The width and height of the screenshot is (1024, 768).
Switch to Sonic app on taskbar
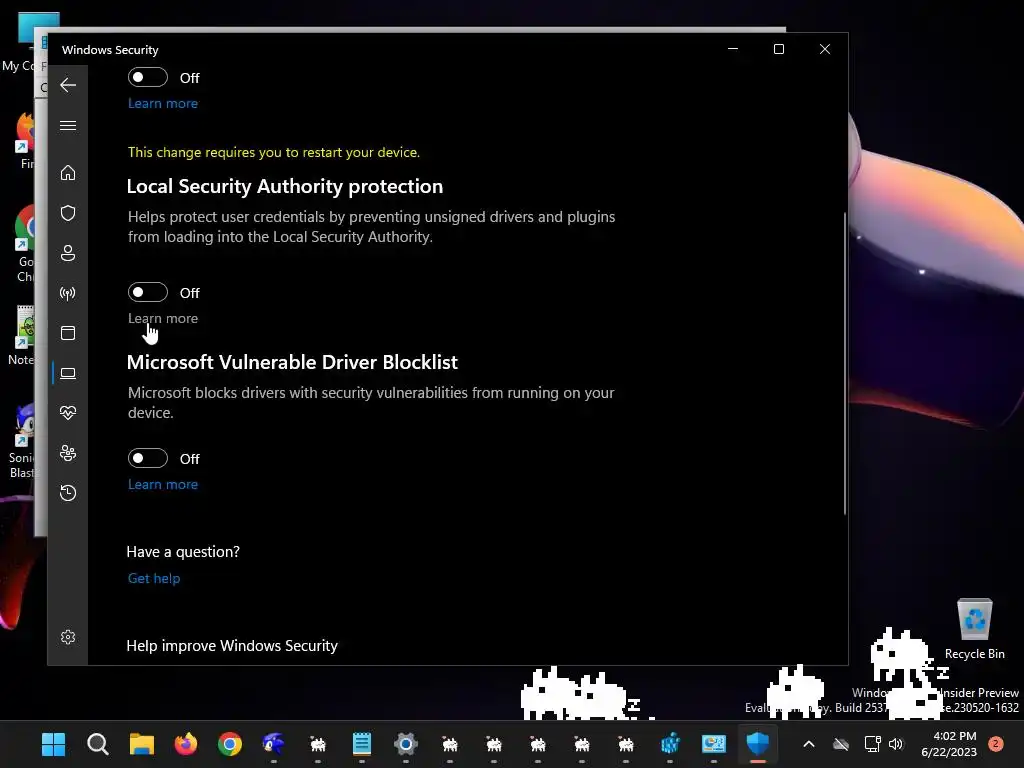coord(274,744)
